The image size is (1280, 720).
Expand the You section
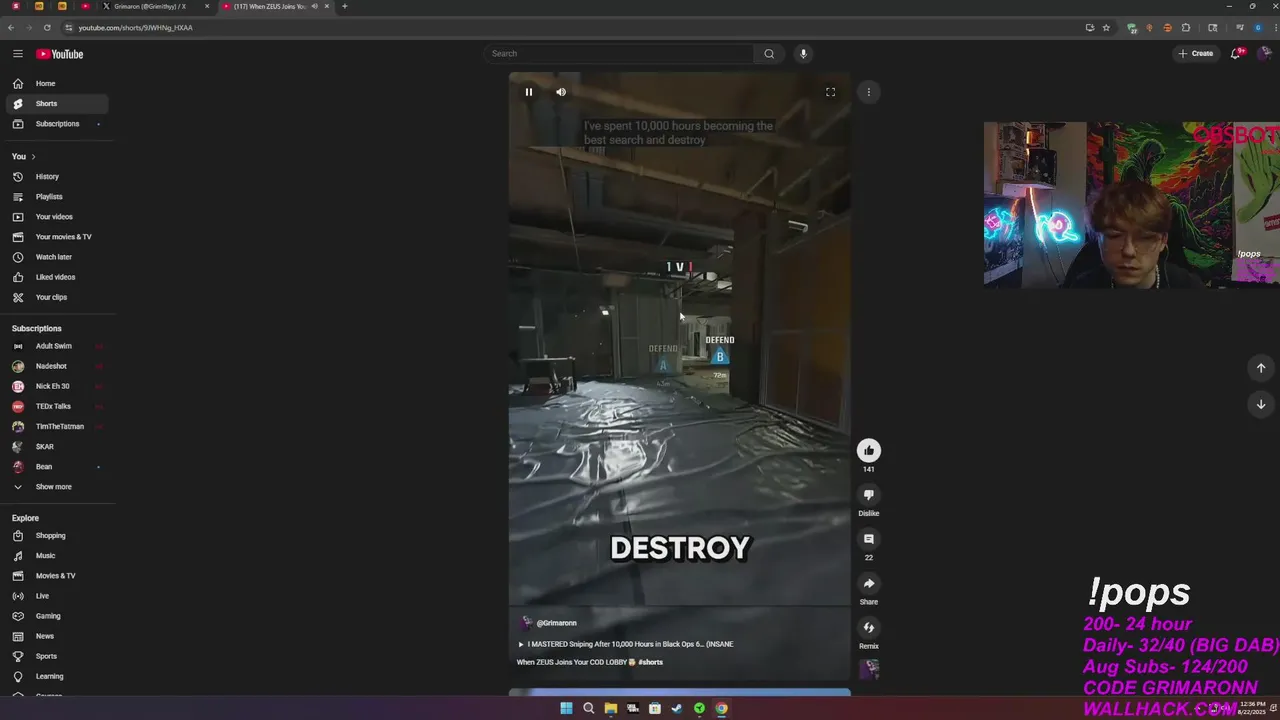[24, 157]
